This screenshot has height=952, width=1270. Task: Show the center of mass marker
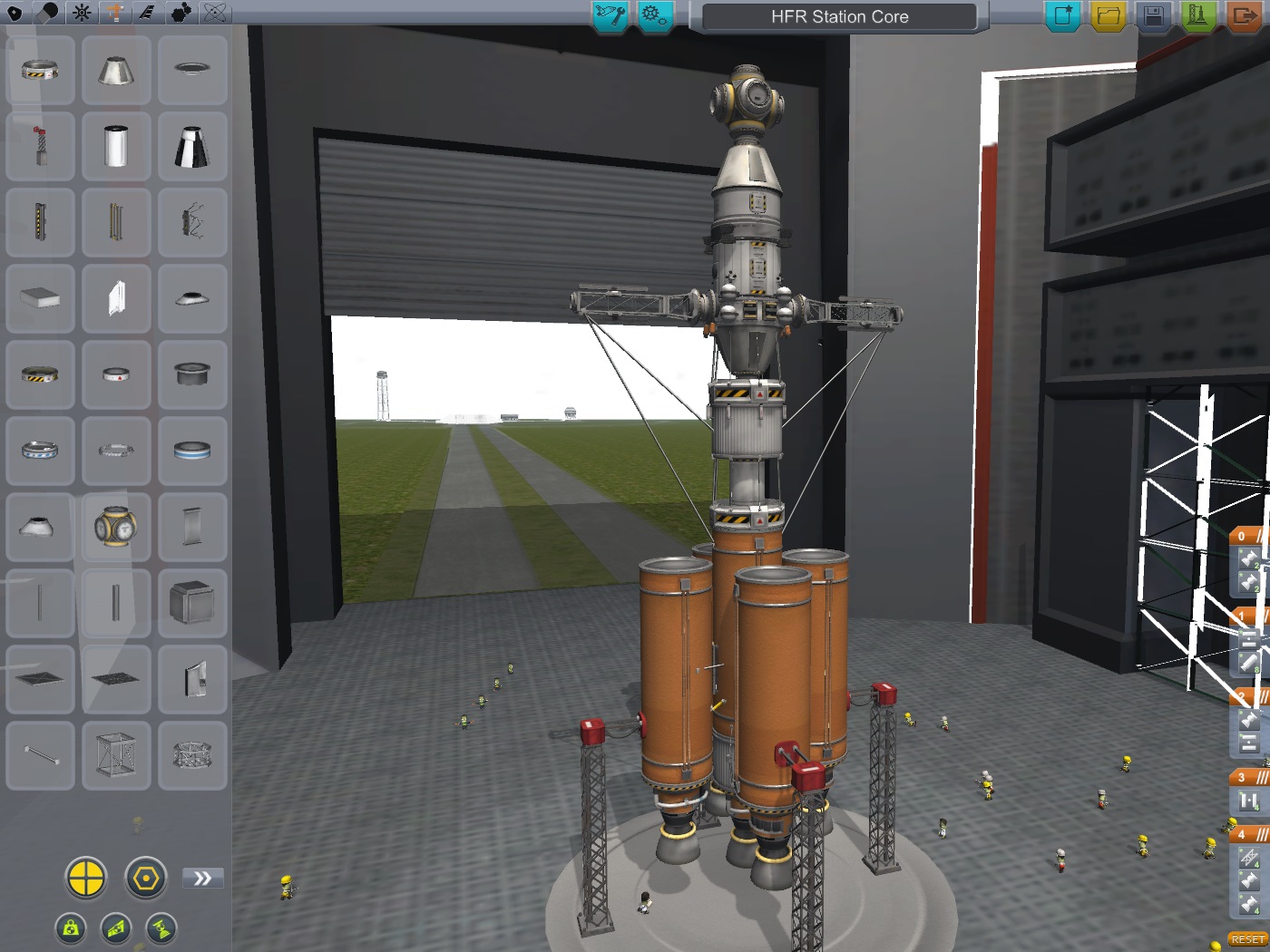71,928
